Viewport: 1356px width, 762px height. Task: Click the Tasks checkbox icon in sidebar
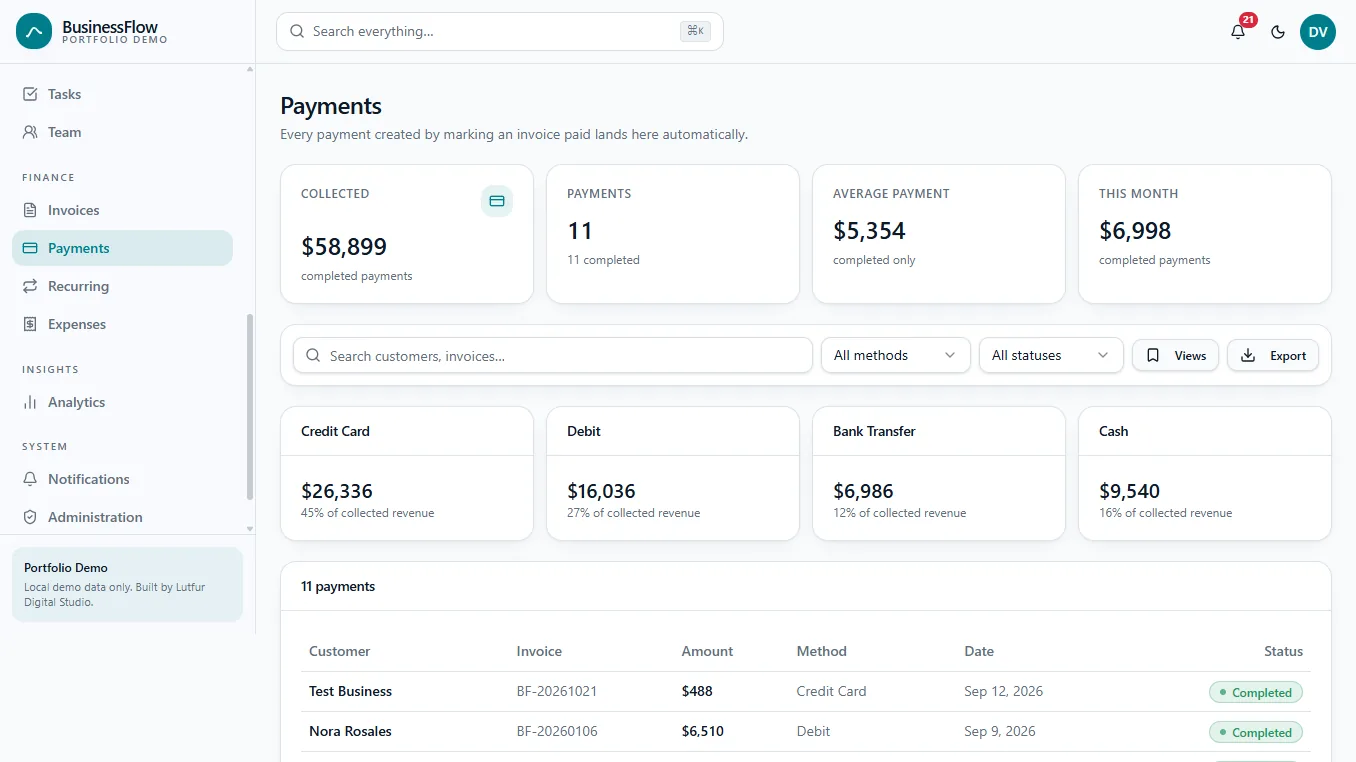[x=30, y=94]
